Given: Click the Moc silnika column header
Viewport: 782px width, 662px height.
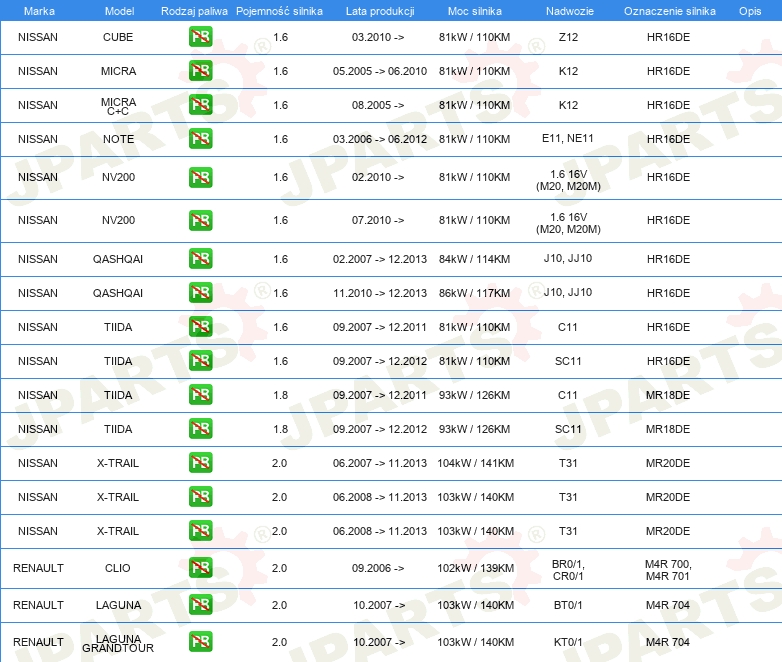Looking at the screenshot, I should (474, 11).
